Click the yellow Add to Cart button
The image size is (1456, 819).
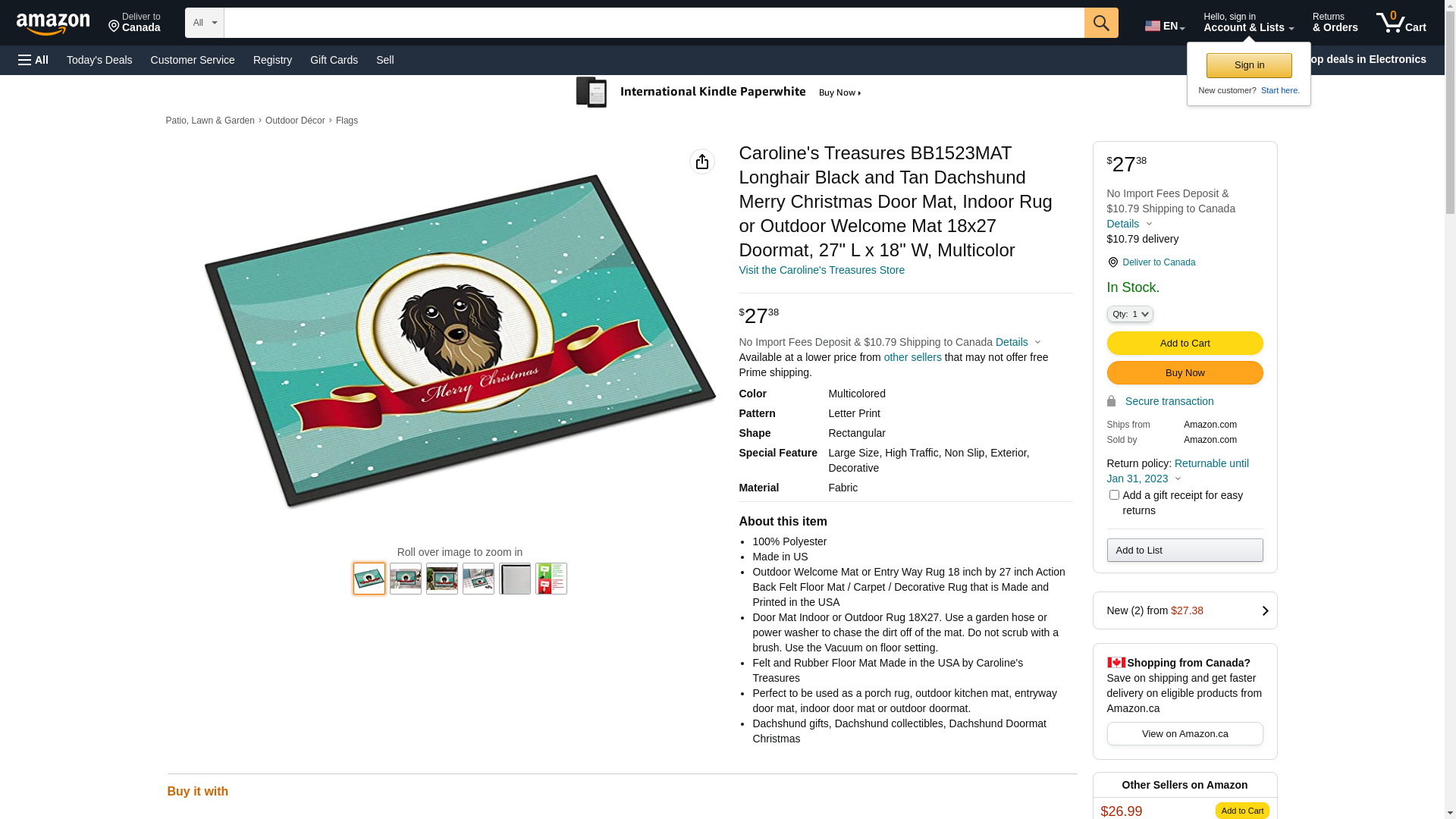(1185, 344)
